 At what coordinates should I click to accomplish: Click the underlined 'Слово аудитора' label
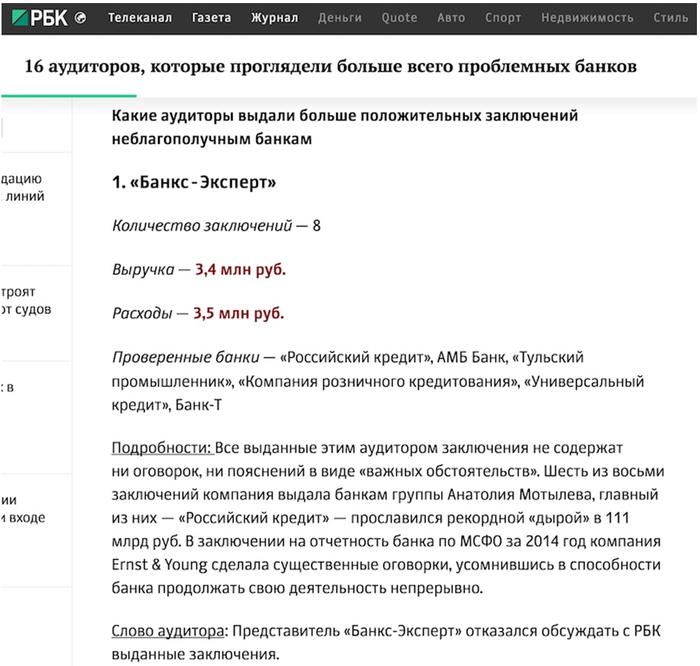168,631
